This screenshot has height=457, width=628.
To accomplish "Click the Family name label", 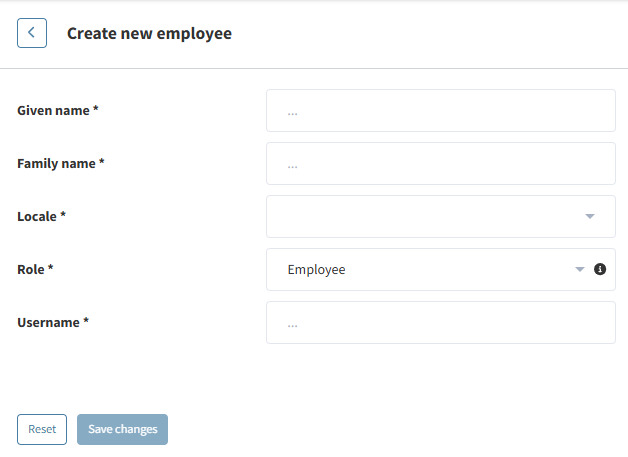I will 56,163.
